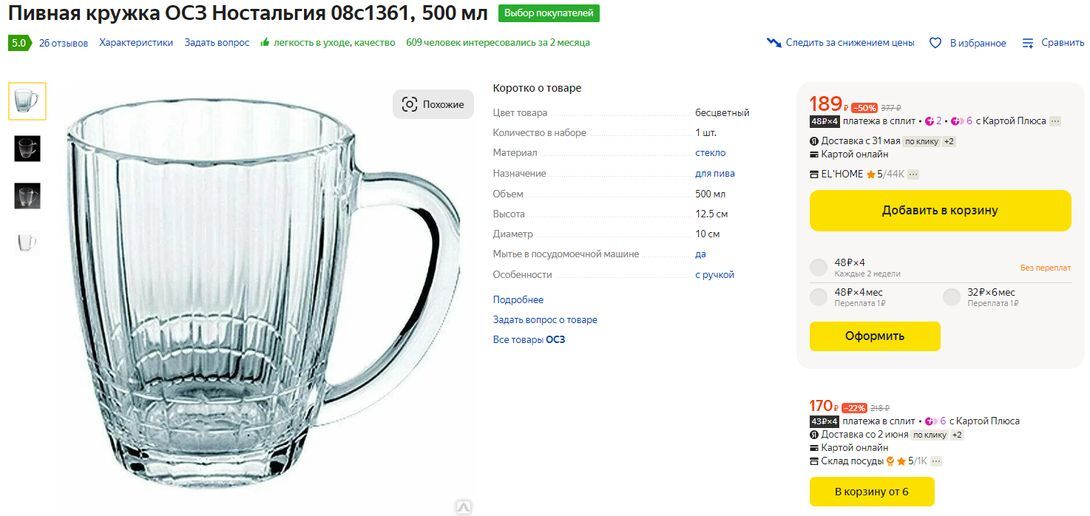The height and width of the screenshot is (516, 1090).
Task: Click the EL'HOME seller star rating
Action: click(871, 174)
